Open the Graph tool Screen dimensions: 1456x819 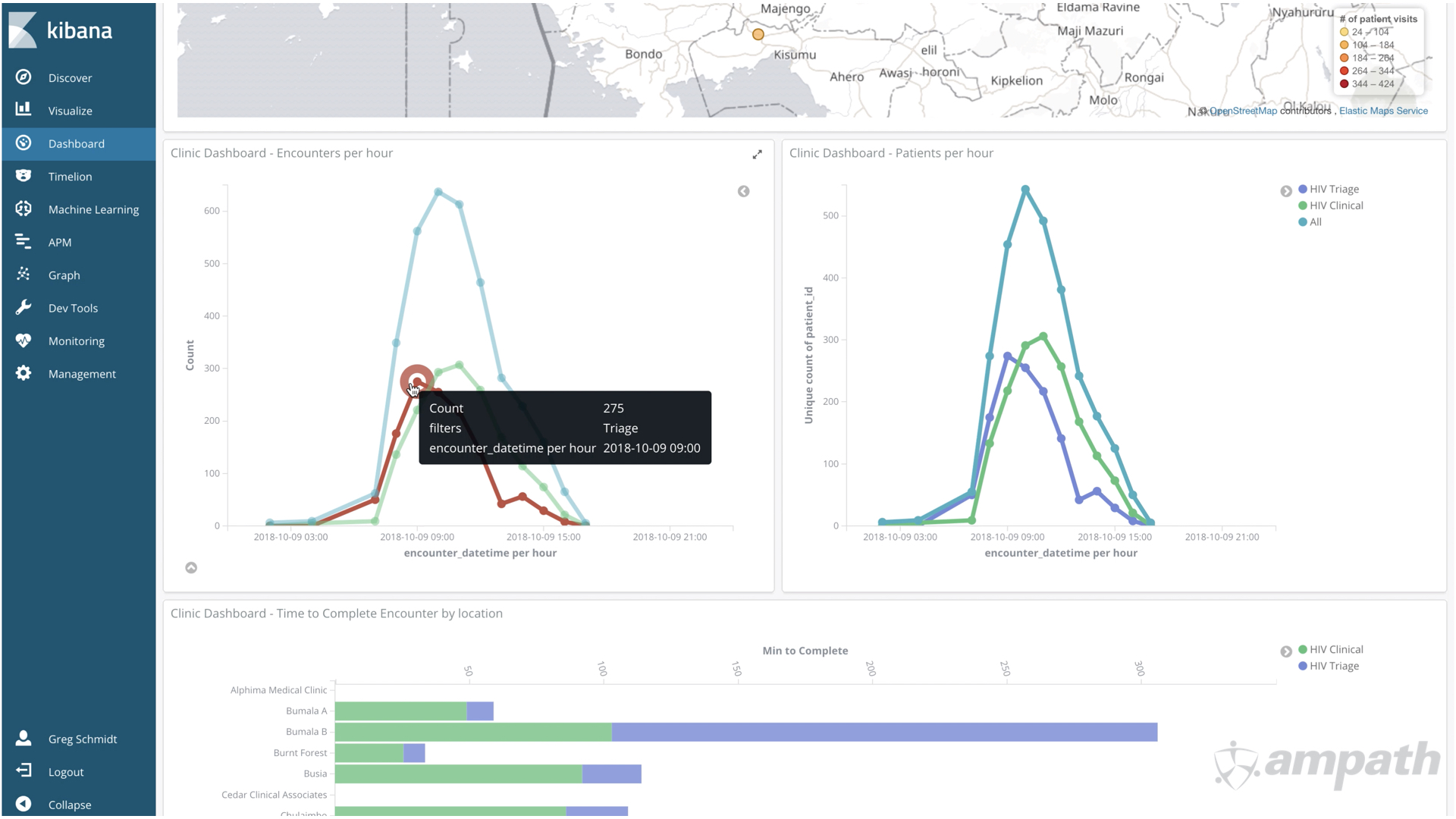[x=64, y=274]
